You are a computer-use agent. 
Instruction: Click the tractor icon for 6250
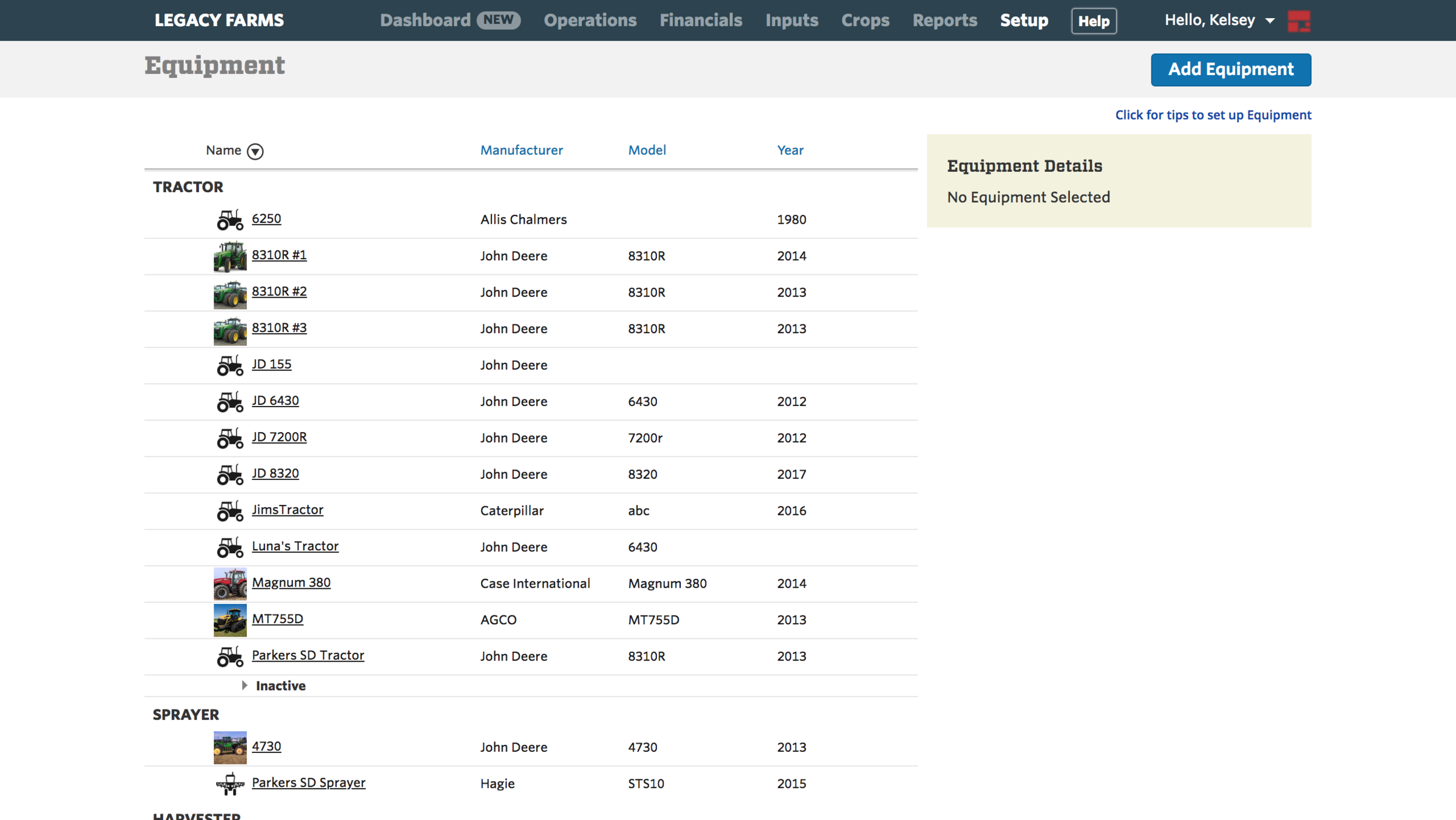point(230,220)
